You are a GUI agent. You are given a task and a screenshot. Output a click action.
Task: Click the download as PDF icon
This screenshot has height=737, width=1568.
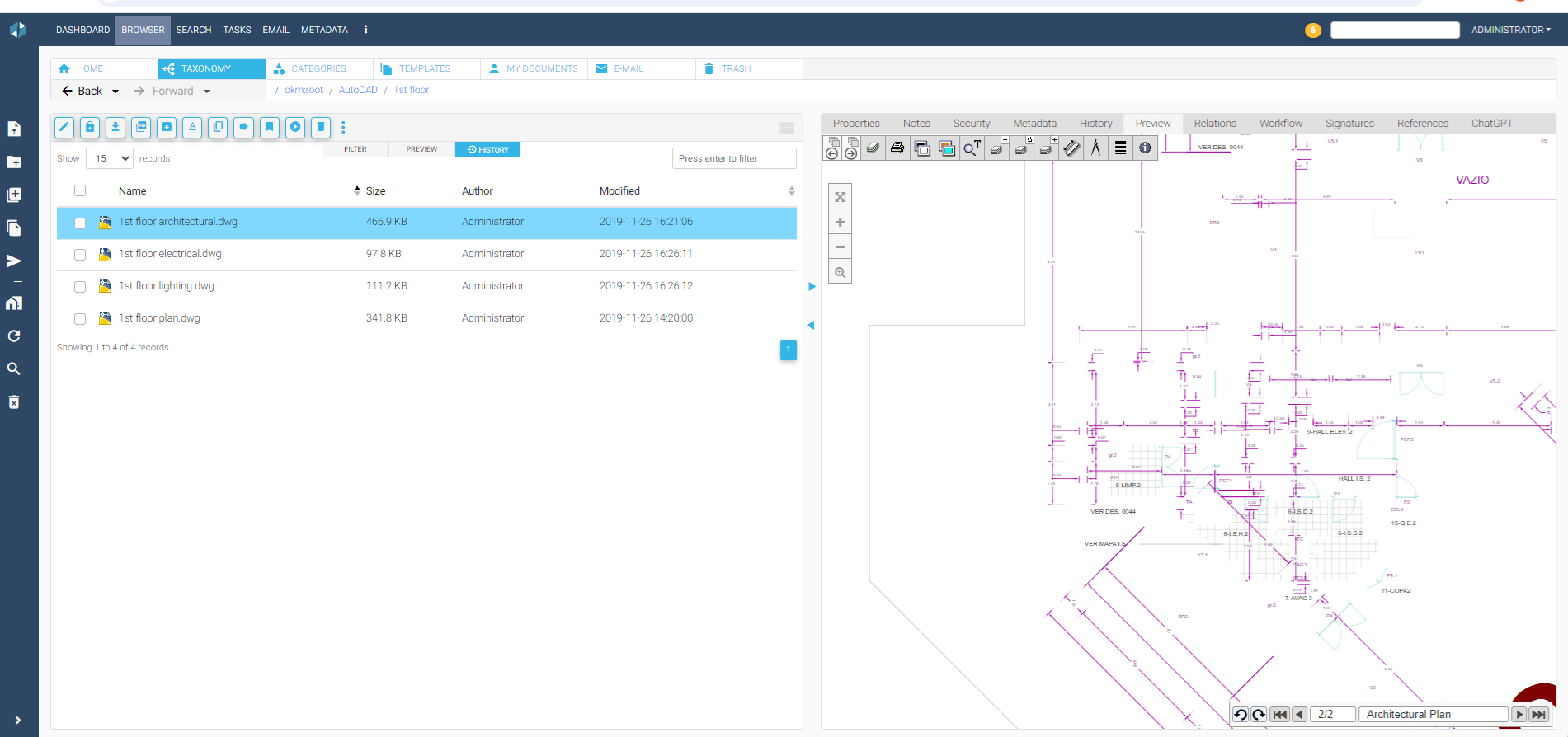tap(141, 127)
